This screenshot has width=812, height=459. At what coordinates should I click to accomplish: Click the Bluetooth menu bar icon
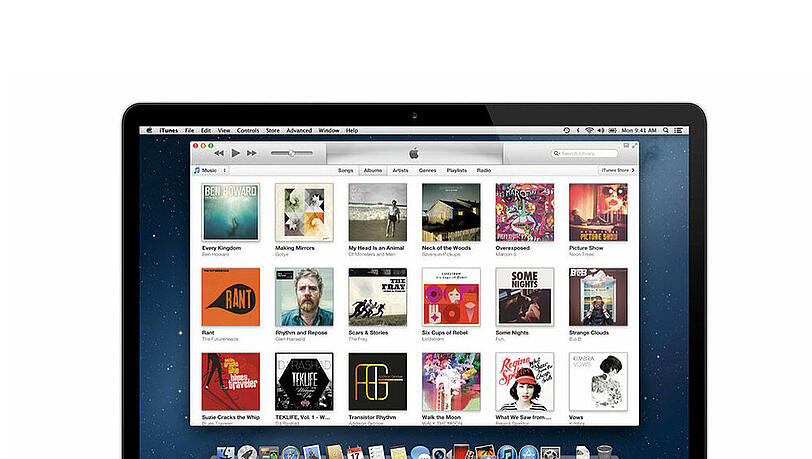578,131
